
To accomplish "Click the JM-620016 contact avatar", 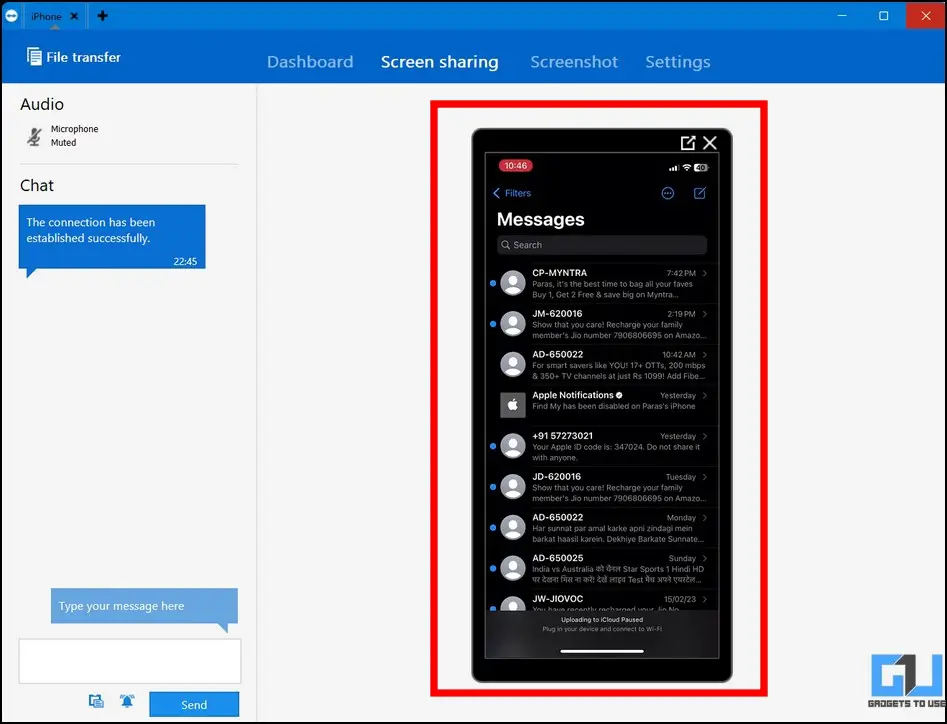I will [513, 324].
